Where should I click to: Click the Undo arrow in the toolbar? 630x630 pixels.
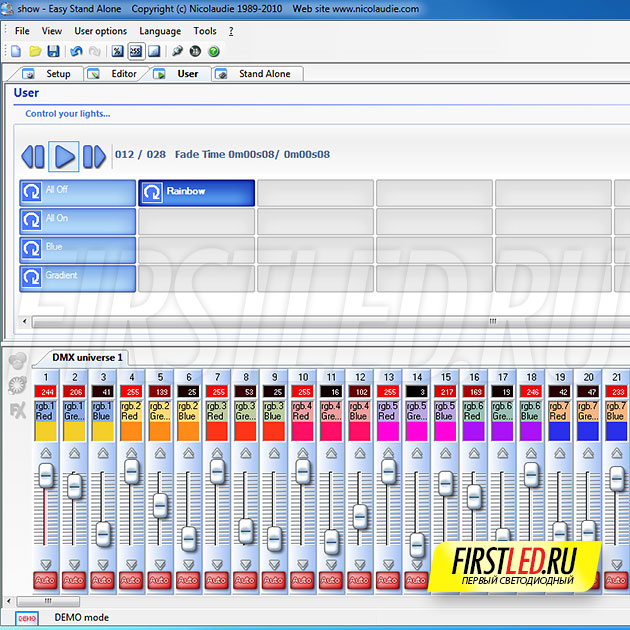pyautogui.click(x=76, y=51)
